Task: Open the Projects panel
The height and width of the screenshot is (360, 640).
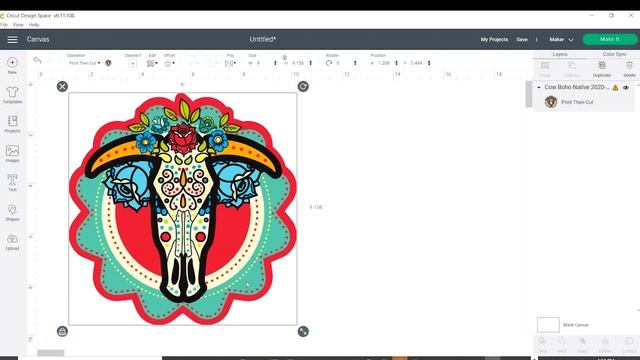Action: coord(12,121)
